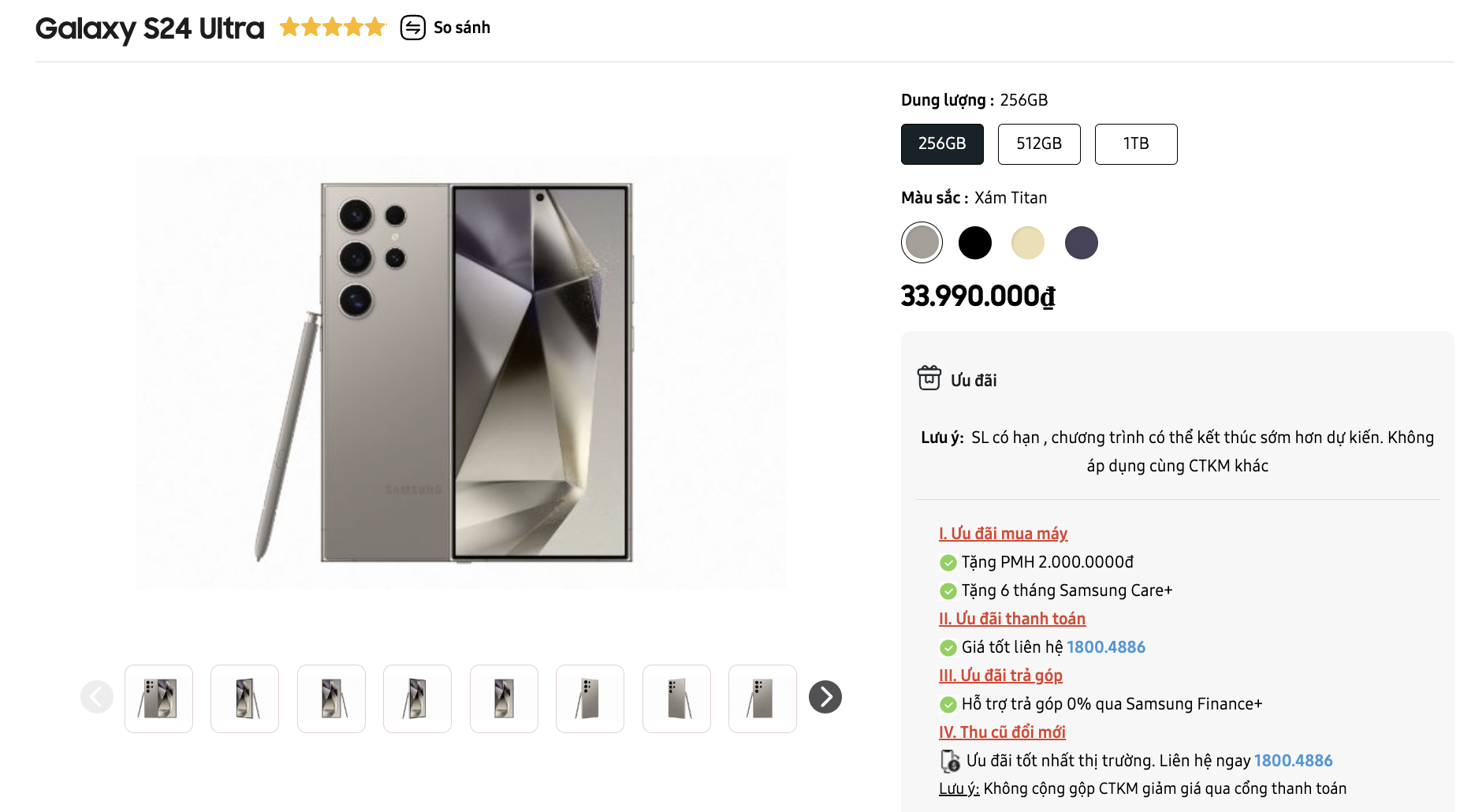The height and width of the screenshot is (812, 1460).
Task: Select the 256GB storage option
Action: (x=942, y=144)
